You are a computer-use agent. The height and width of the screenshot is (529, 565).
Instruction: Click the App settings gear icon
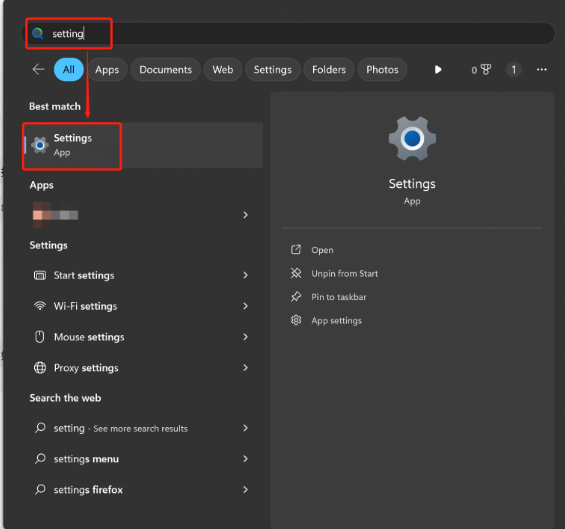[x=296, y=320]
